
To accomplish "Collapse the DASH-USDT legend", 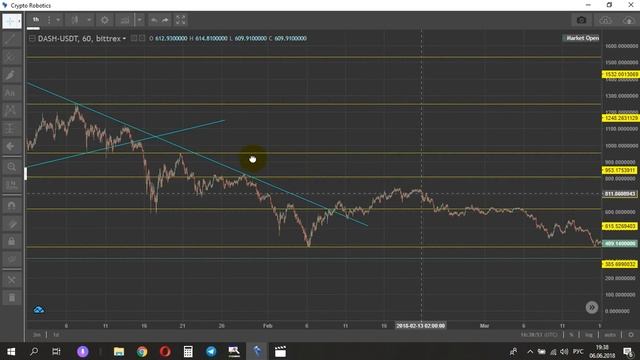I will (32, 38).
